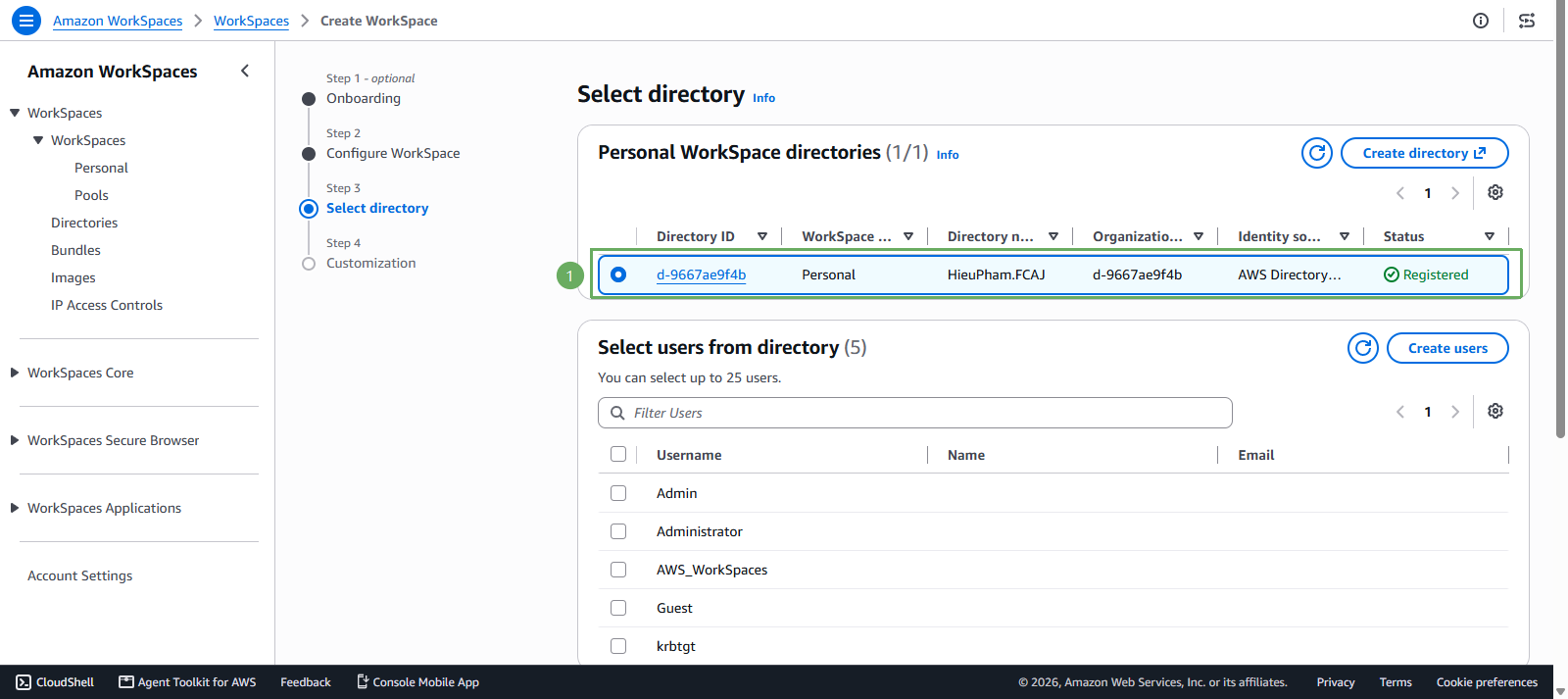Open IP Access Controls in sidebar
The height and width of the screenshot is (699, 1568).
pos(107,305)
